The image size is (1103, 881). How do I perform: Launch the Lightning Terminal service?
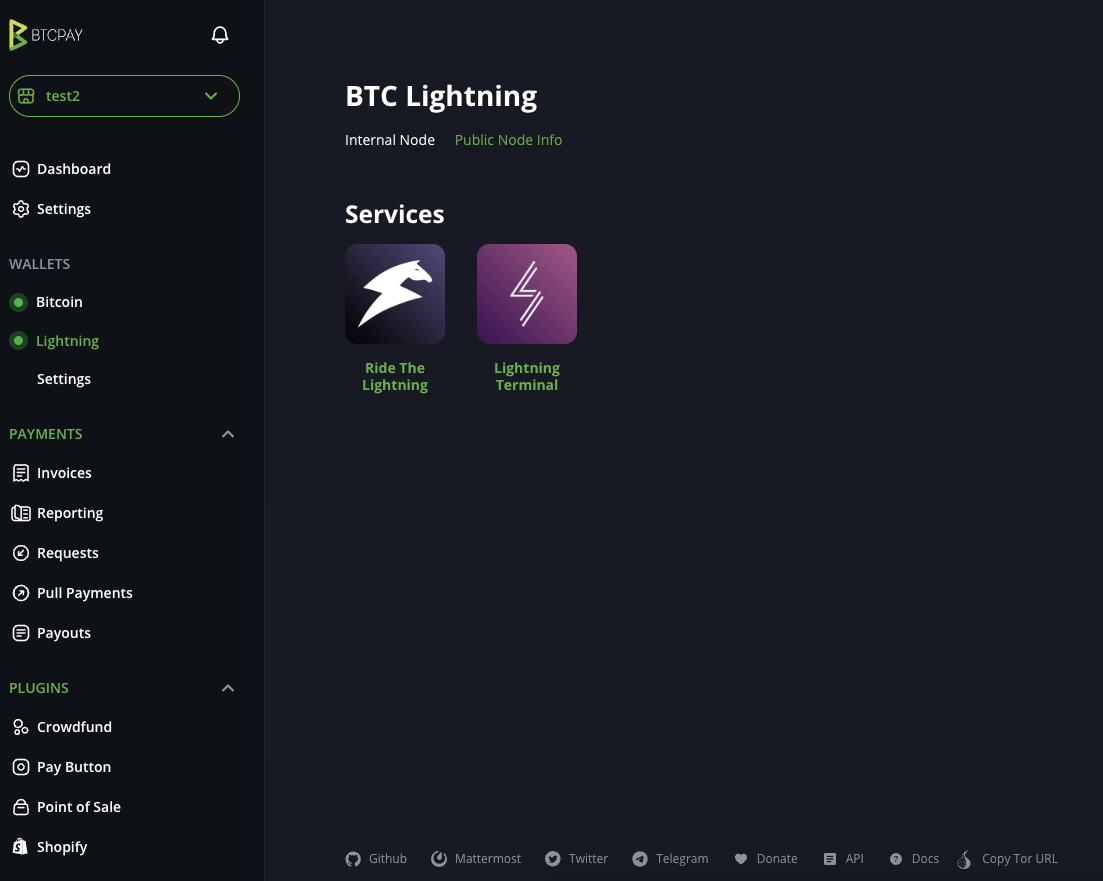coord(527,293)
